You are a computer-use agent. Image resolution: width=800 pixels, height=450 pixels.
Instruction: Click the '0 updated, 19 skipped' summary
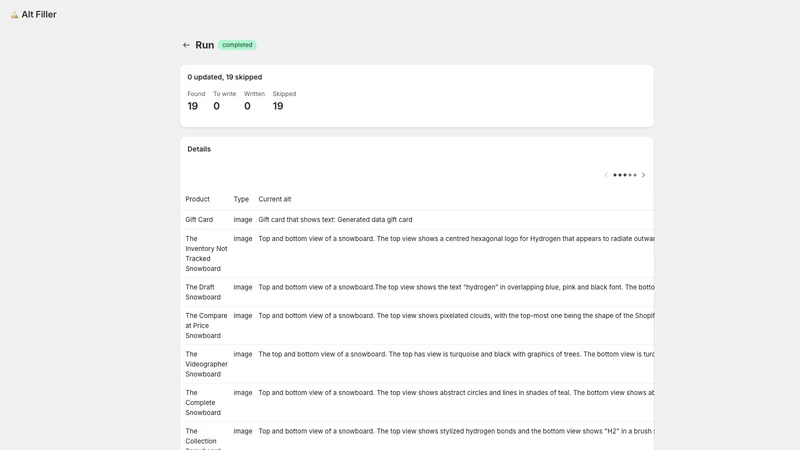(x=224, y=77)
